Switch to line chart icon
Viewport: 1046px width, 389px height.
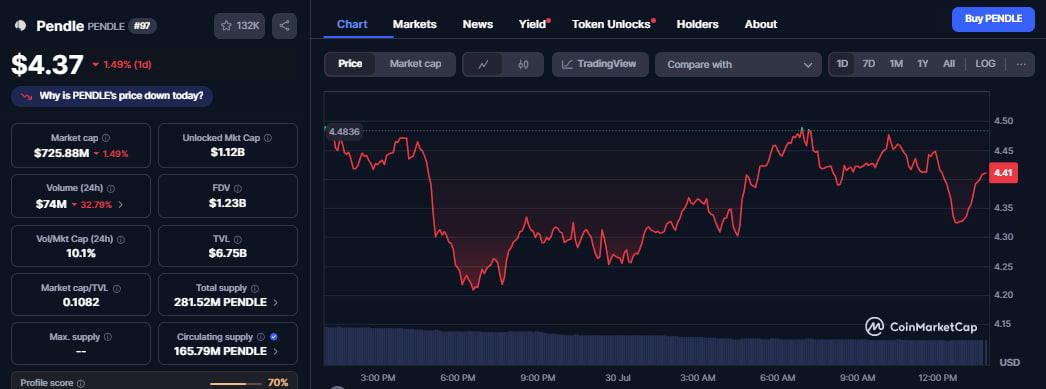[x=484, y=65]
